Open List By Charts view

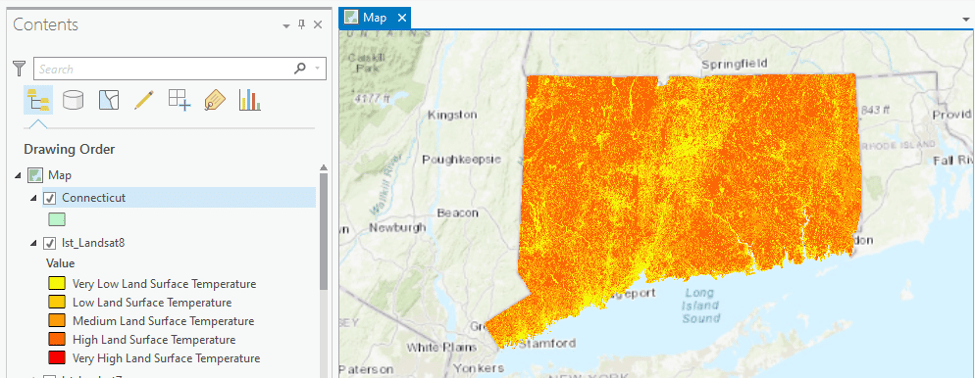pos(249,100)
